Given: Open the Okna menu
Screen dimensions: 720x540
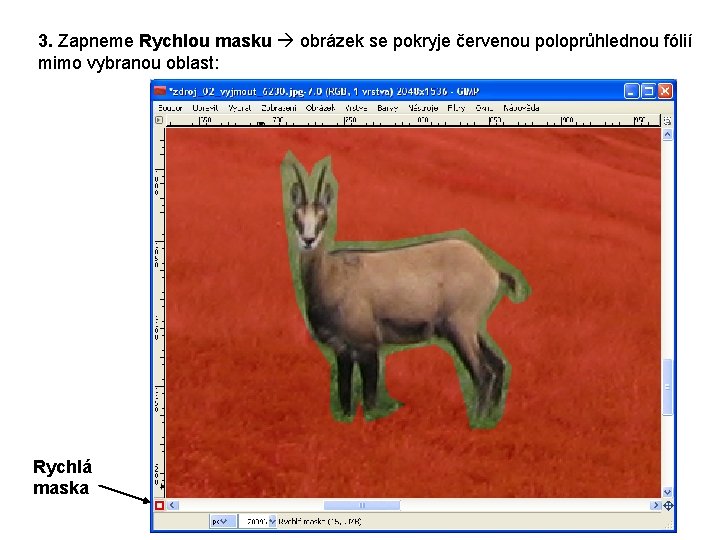Looking at the screenshot, I should [x=484, y=108].
